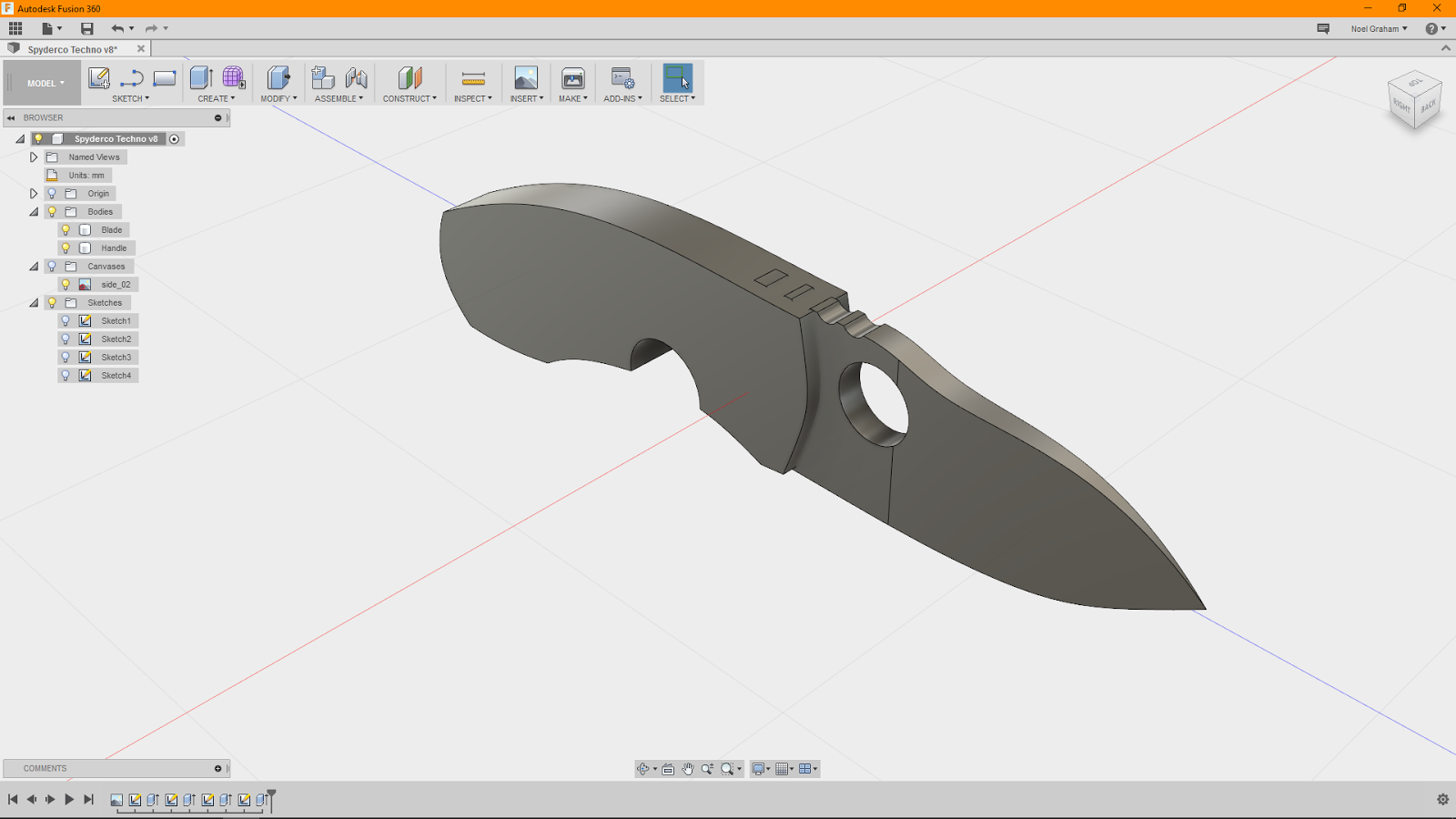Open the Viewports layout dropdown
Viewport: 1456px width, 819px height.
808,769
